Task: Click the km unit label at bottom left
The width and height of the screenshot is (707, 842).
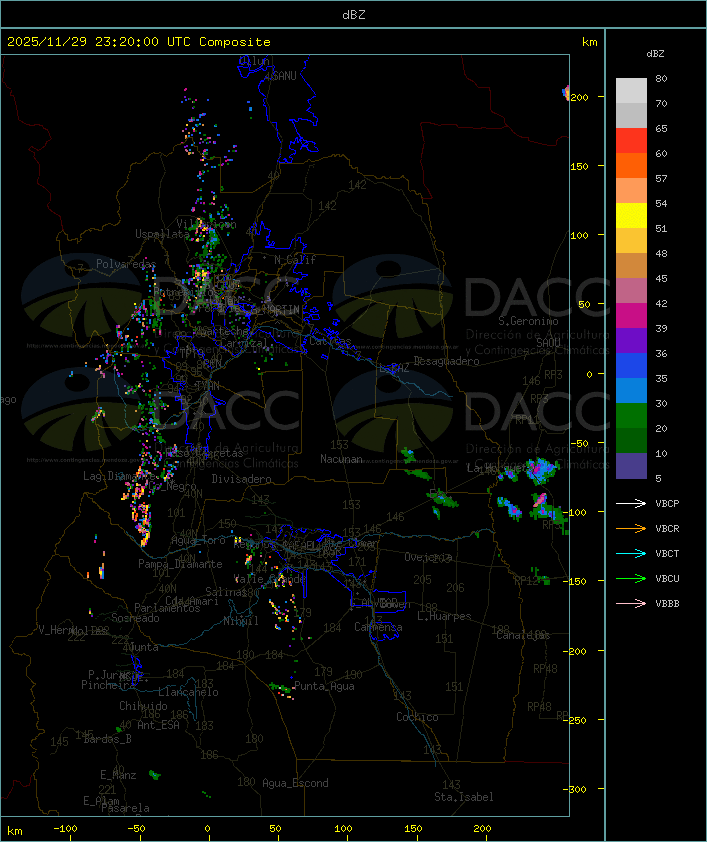Action: (x=14, y=831)
